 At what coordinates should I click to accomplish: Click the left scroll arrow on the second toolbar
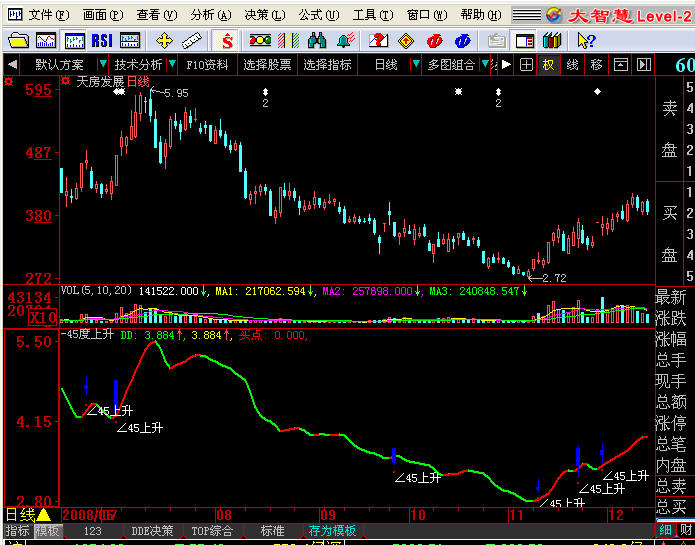tap(13, 65)
